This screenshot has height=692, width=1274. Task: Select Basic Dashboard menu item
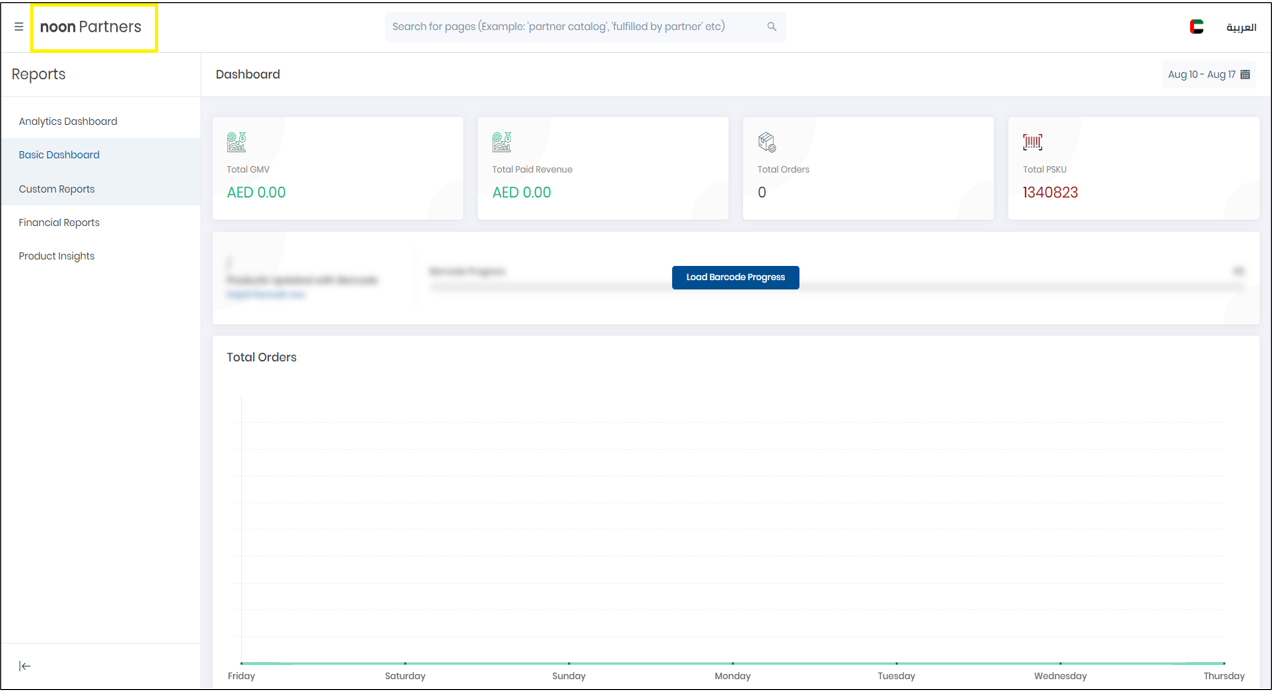[59, 155]
